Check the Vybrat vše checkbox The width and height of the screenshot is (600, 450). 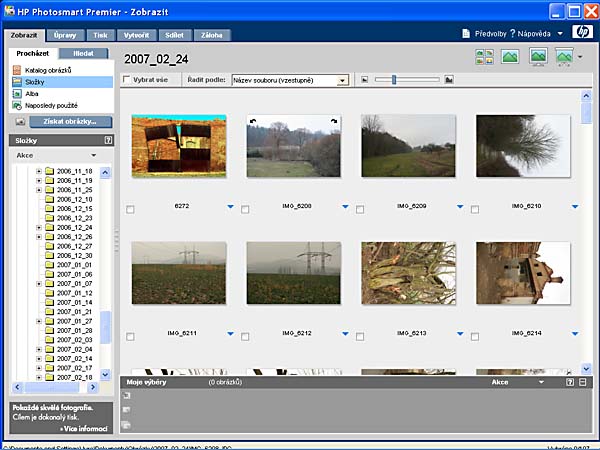point(126,80)
